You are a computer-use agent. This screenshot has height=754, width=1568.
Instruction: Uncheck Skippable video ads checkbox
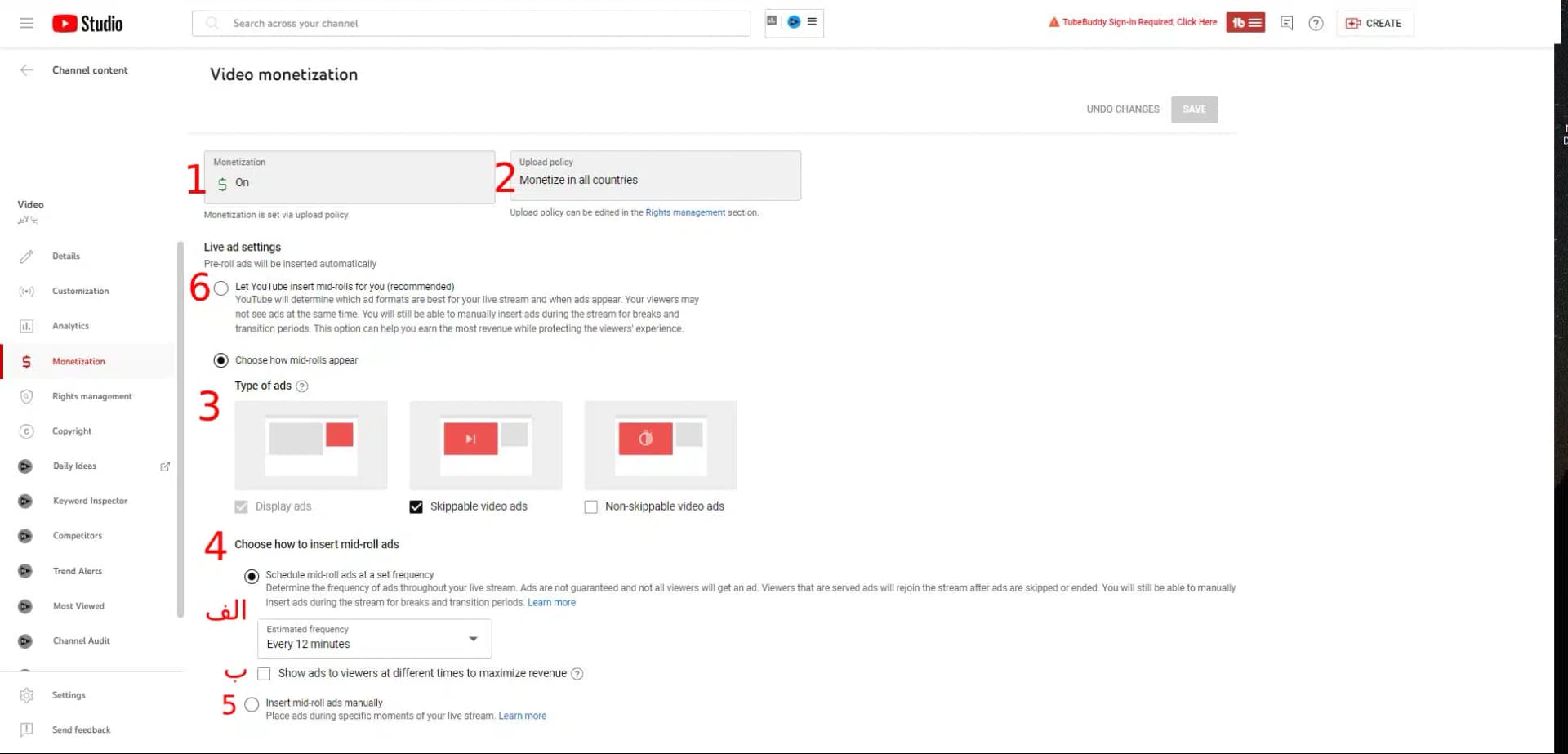click(416, 507)
